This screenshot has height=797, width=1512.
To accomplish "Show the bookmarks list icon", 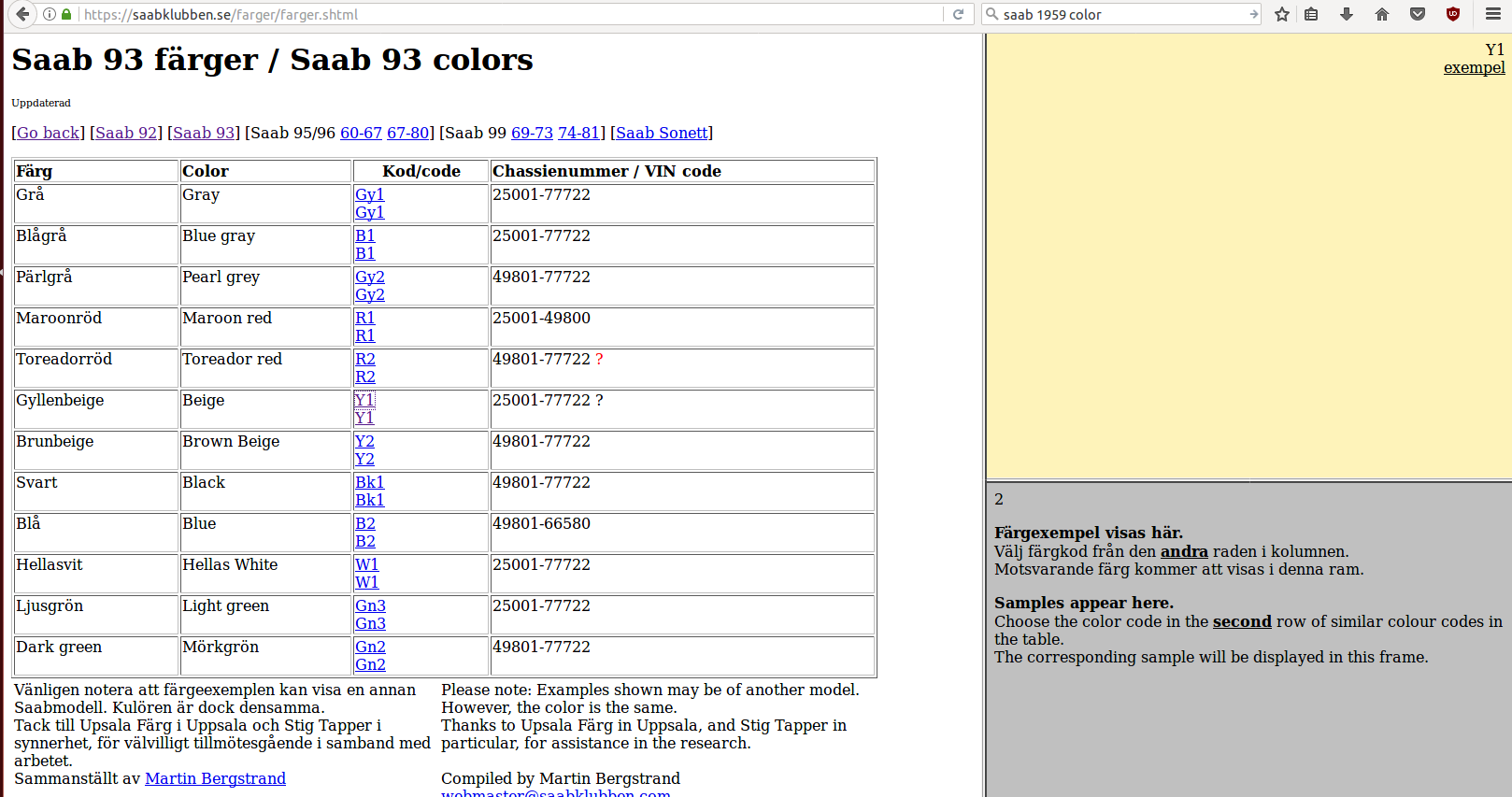I will click(x=1311, y=14).
